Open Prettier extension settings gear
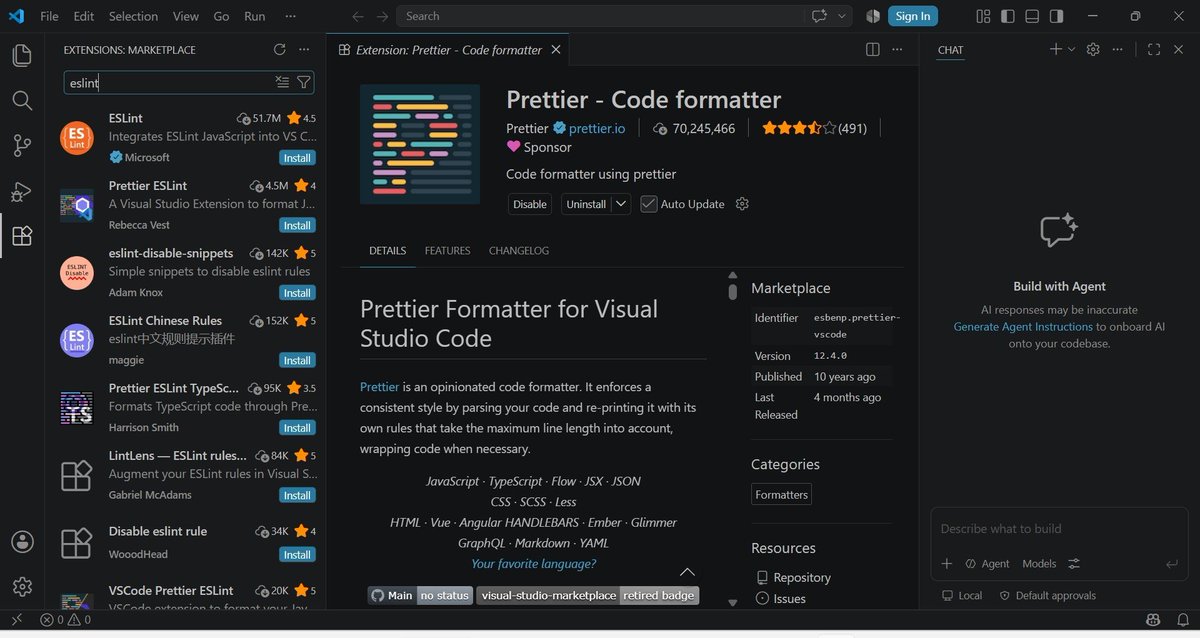The image size is (1200, 638). click(742, 204)
